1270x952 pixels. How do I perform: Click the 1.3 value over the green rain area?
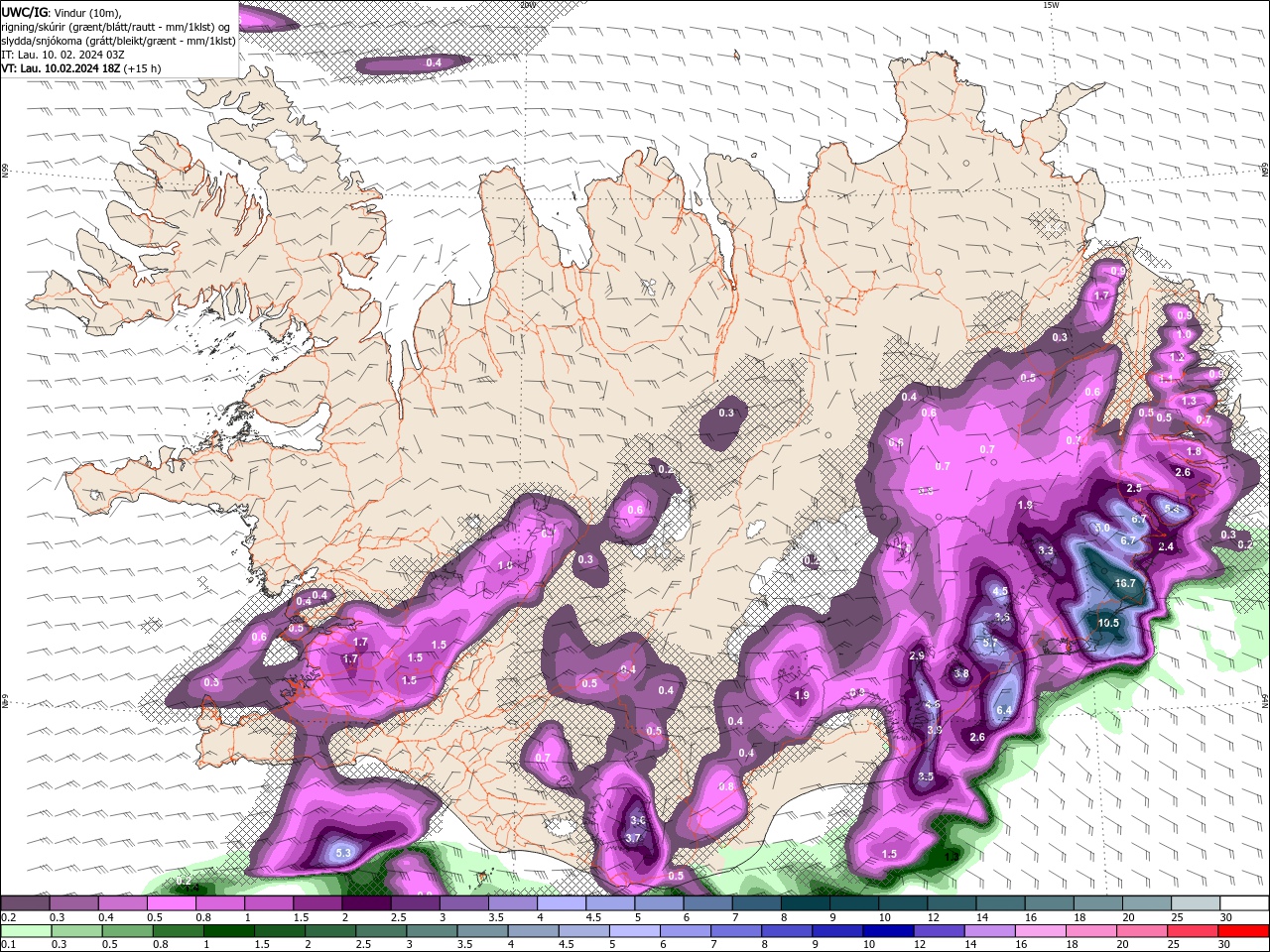(952, 856)
